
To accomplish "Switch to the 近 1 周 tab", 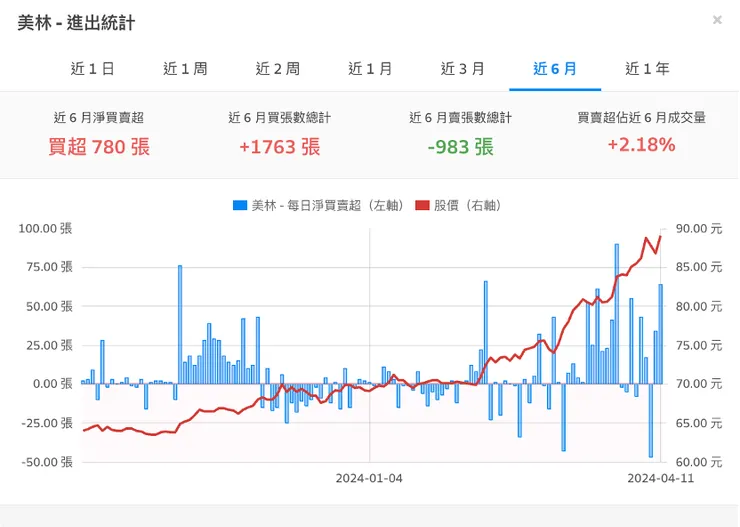I will 185,69.
